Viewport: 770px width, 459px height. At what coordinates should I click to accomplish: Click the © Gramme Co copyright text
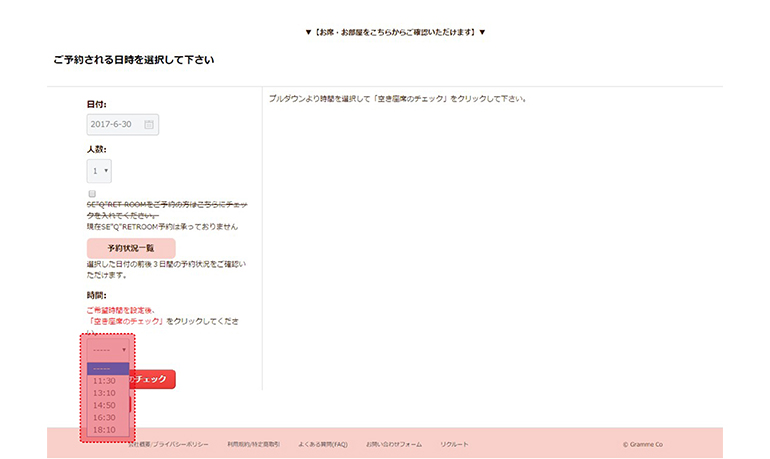pos(642,443)
